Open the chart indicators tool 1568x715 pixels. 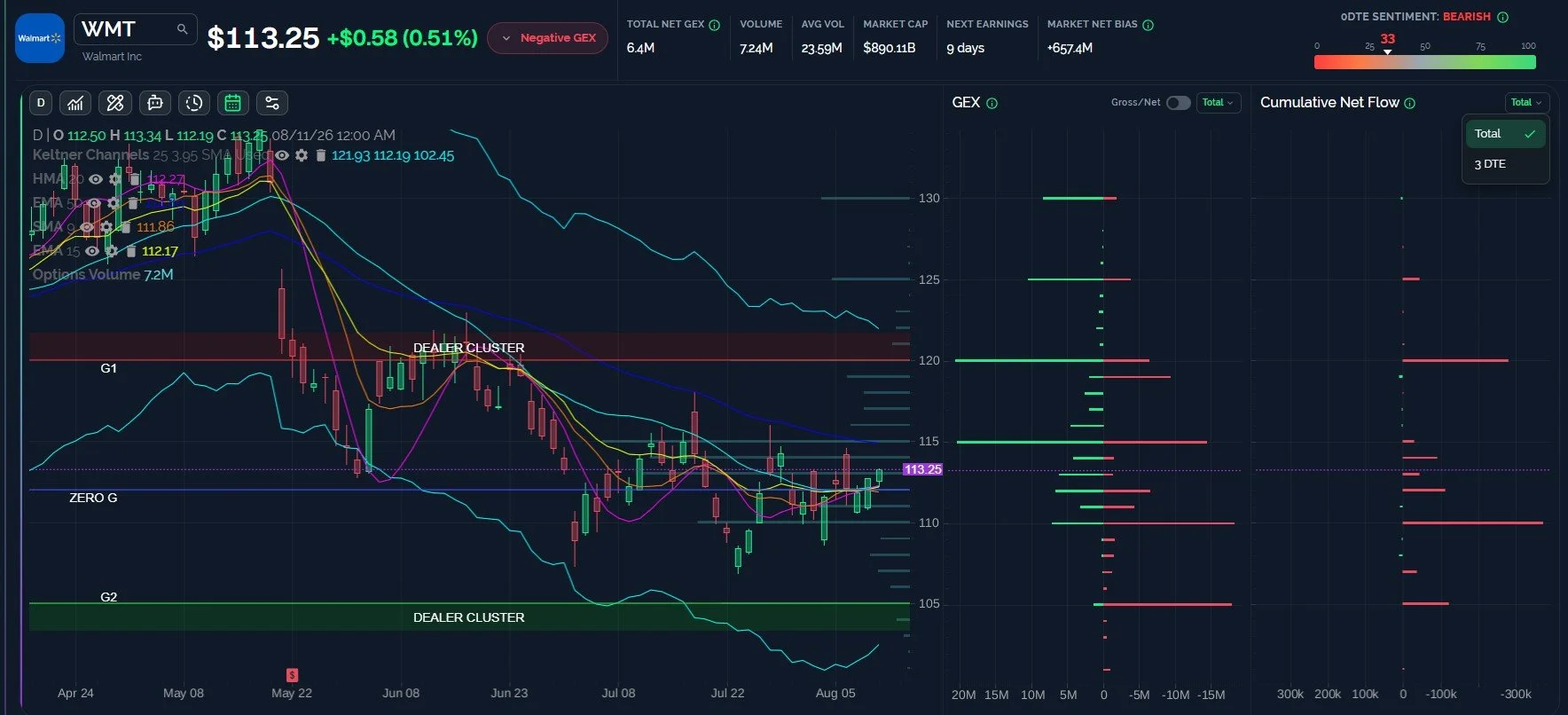tap(75, 103)
